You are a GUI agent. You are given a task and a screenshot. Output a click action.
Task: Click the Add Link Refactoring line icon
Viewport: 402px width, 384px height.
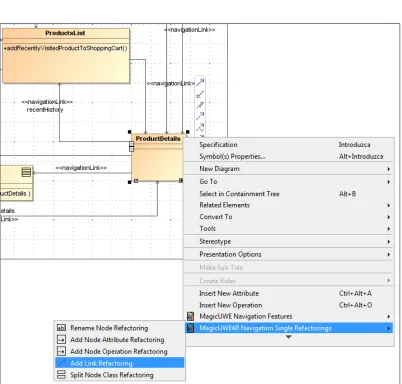click(61, 363)
